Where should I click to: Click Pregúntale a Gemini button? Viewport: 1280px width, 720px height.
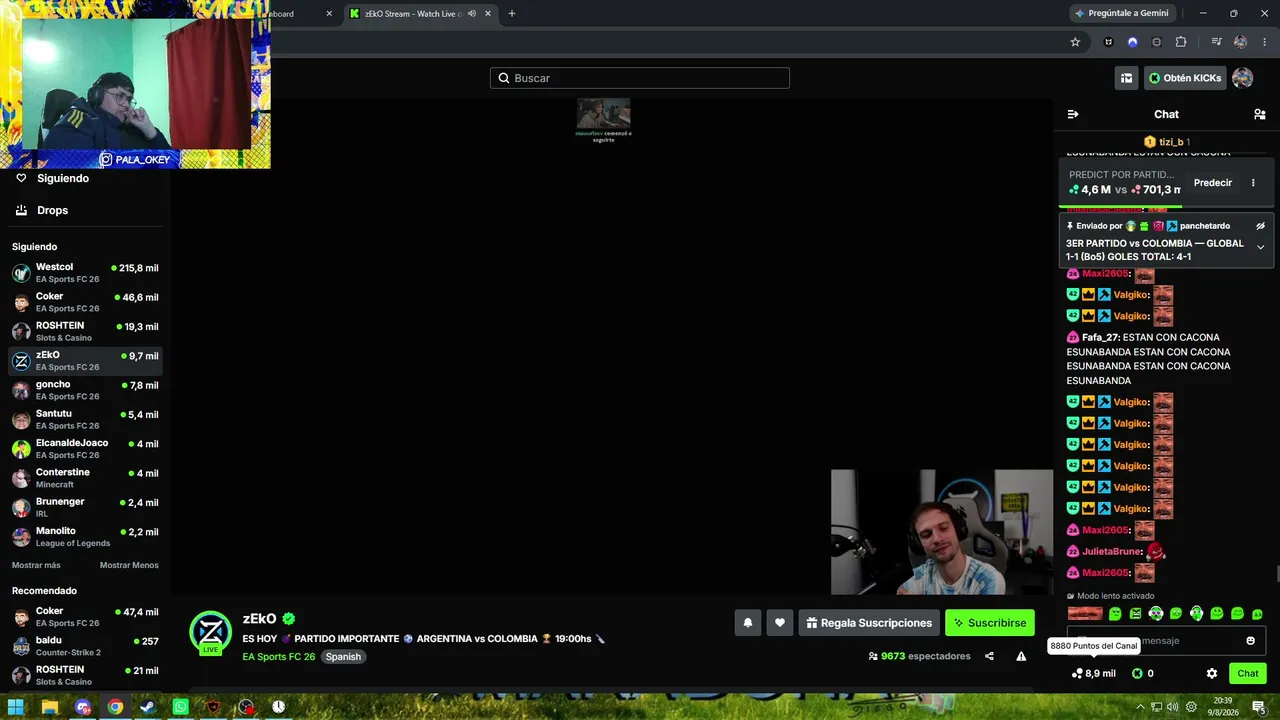[x=1122, y=13]
